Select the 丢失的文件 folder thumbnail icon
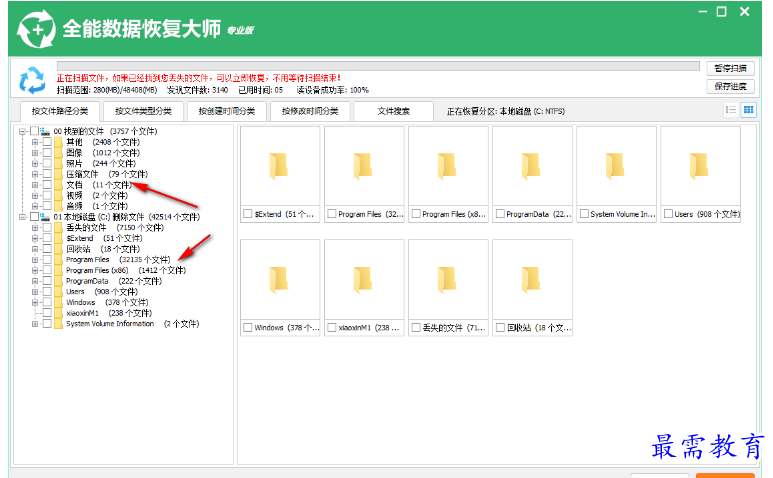773x478 pixels. click(x=447, y=279)
